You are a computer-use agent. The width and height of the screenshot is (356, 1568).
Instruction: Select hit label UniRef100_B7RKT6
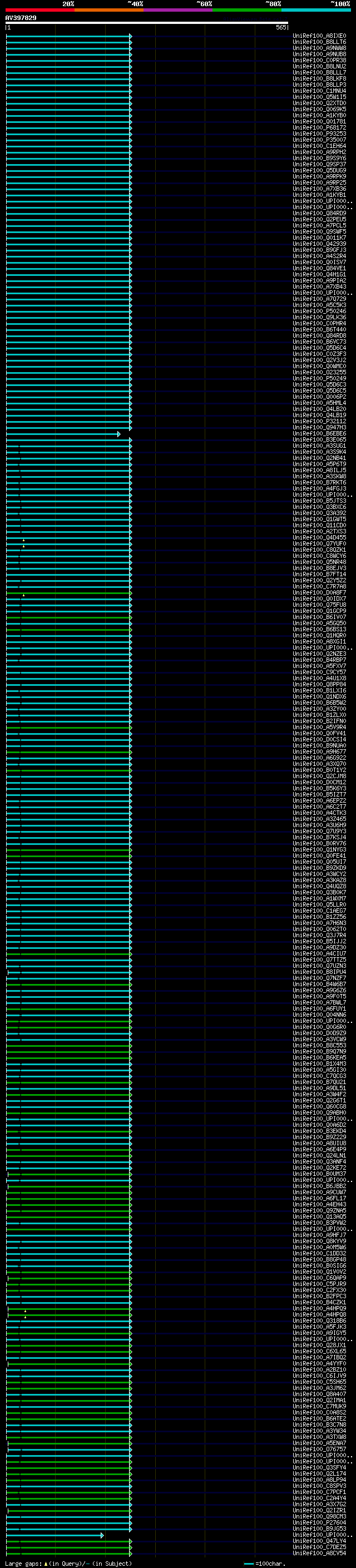click(319, 483)
